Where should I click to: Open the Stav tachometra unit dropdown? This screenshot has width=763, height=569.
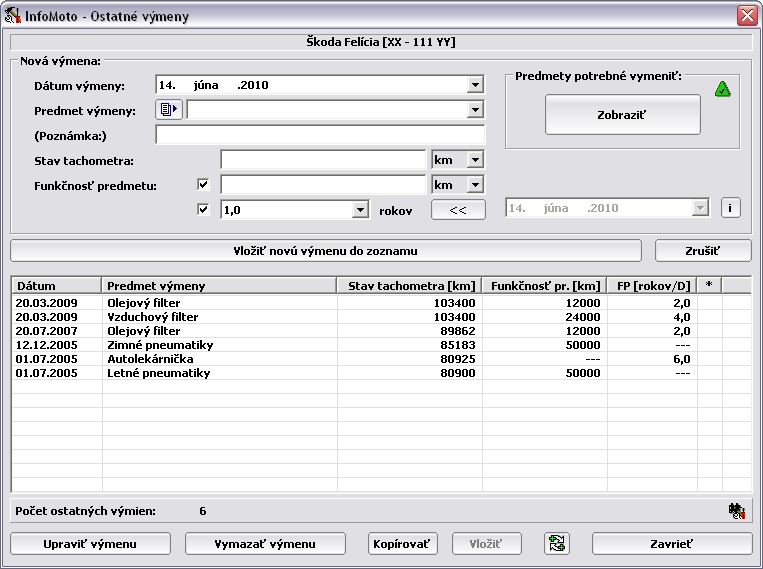[475, 160]
